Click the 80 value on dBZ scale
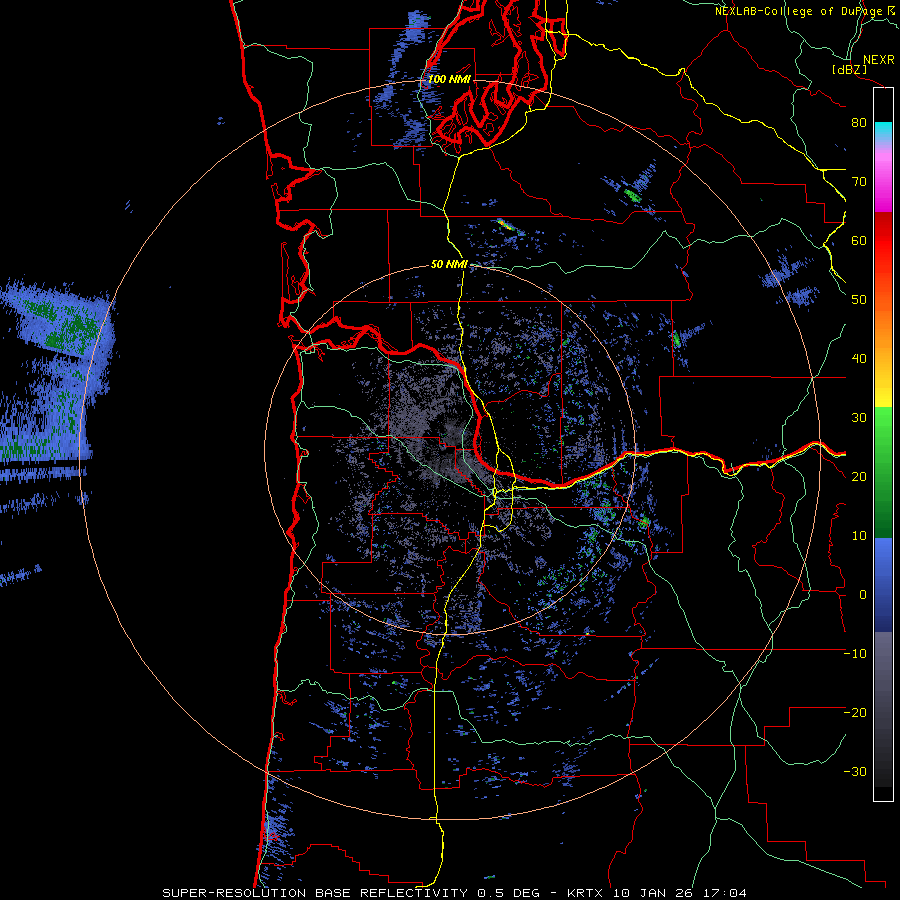Screen dimensions: 900x900 coord(859,122)
